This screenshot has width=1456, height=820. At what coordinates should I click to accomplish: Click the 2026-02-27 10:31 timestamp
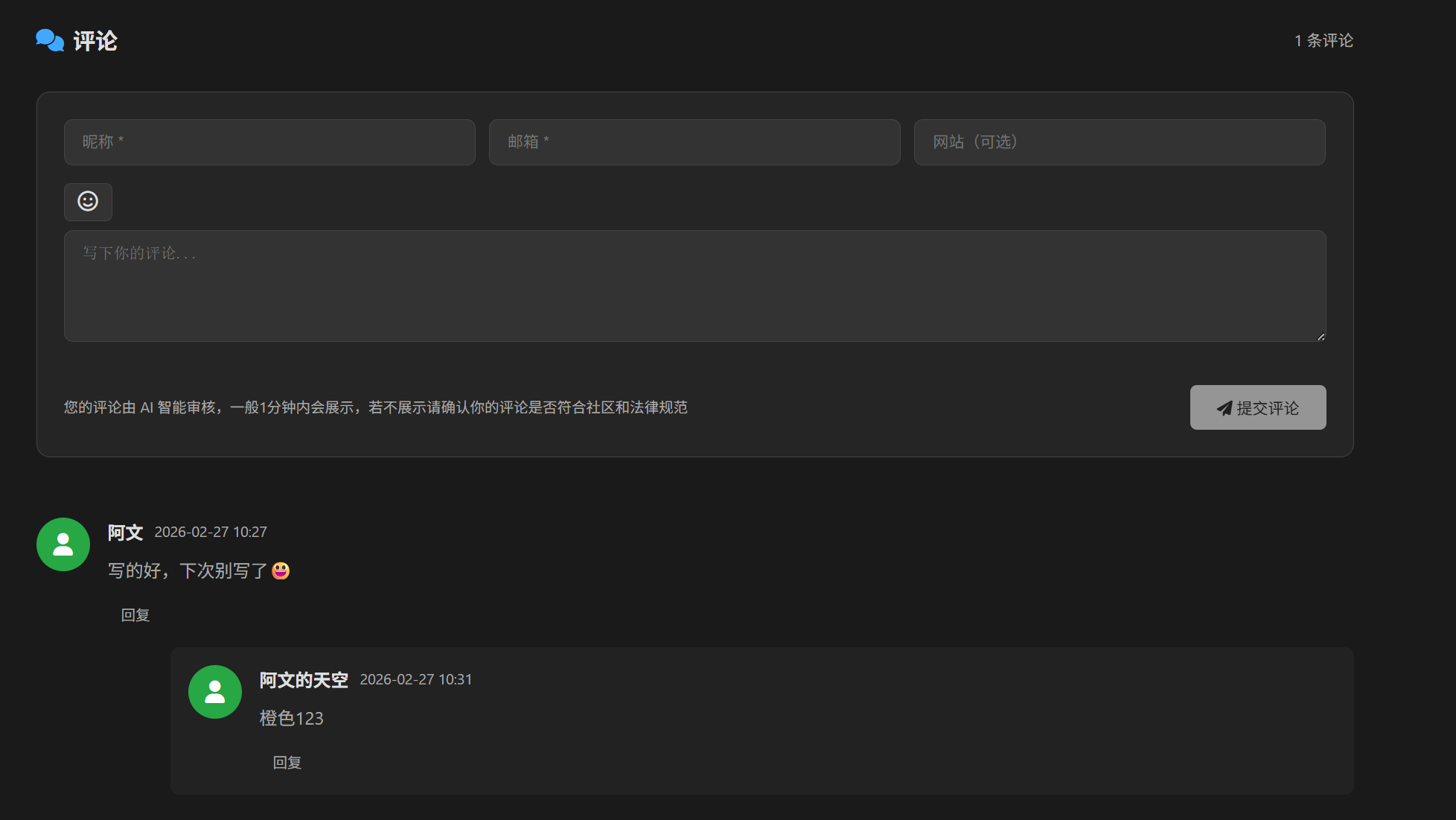[416, 680]
